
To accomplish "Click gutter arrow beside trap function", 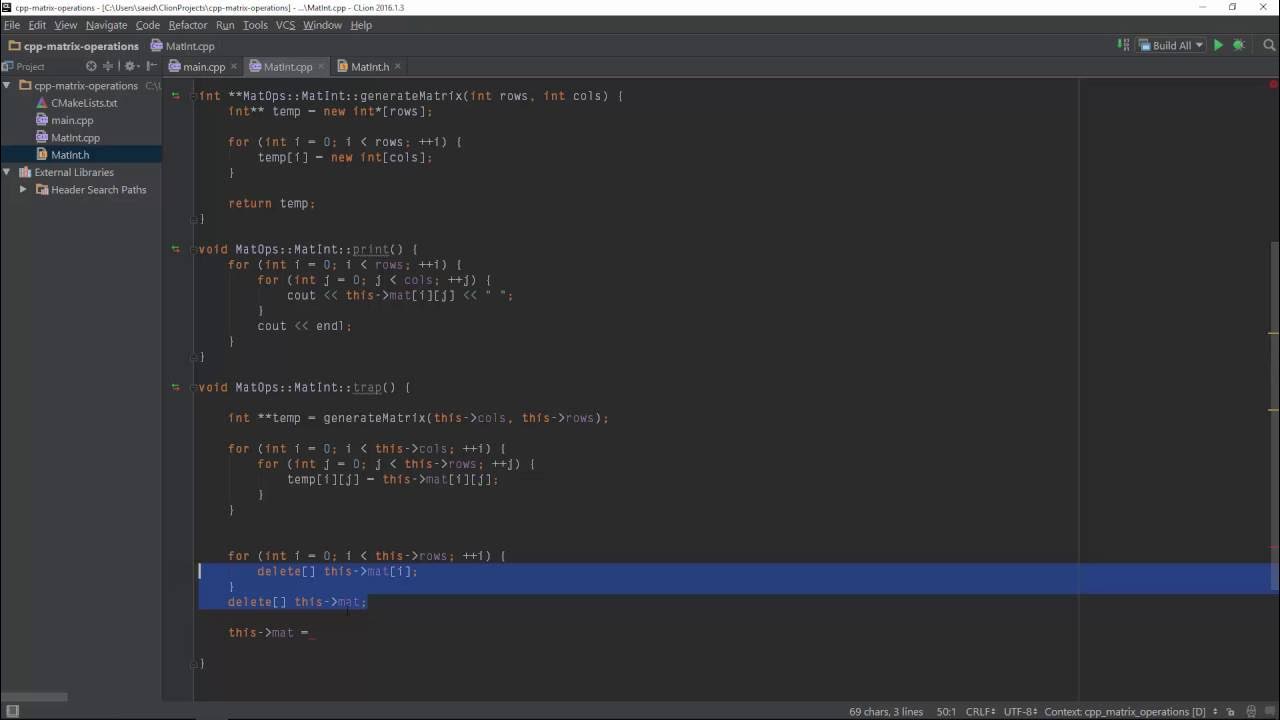I will point(175,387).
